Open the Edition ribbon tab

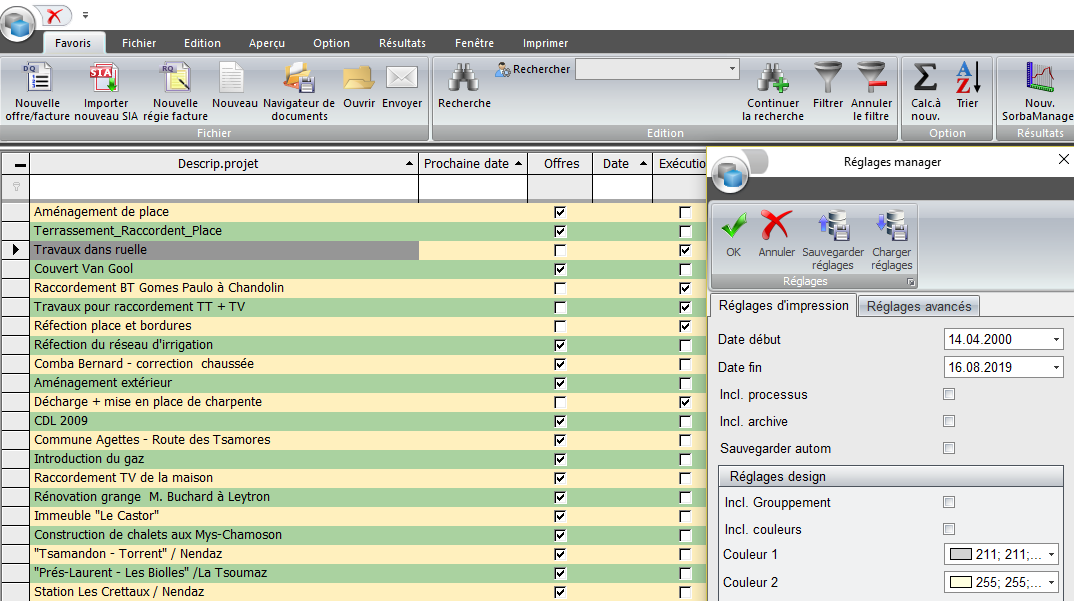click(202, 43)
